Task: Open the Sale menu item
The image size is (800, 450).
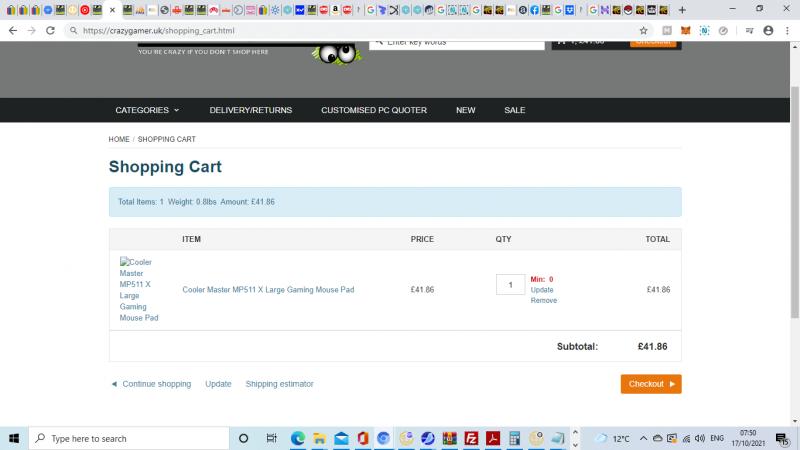Action: [514, 110]
